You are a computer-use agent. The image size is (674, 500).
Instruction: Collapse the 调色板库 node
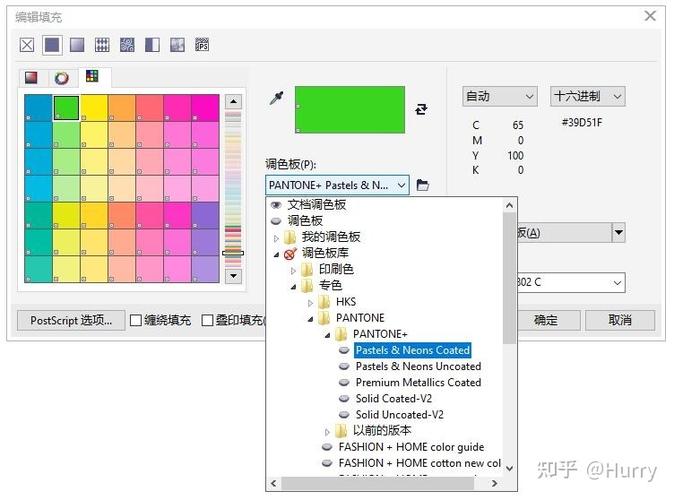[x=276, y=254]
